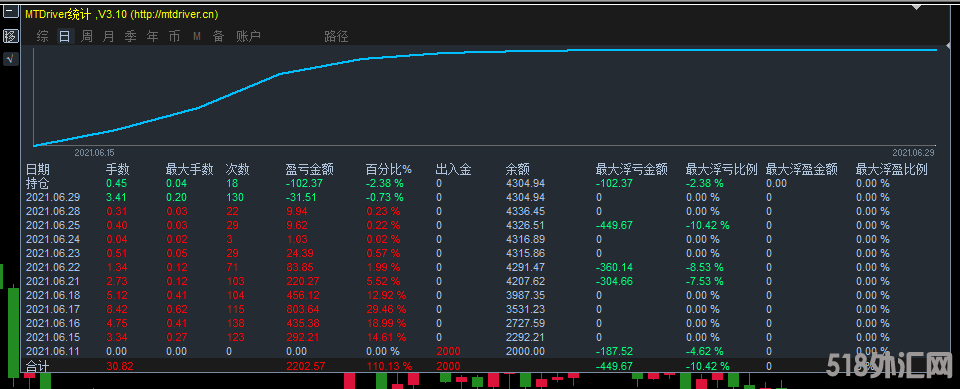Click the 百分比% column header
Viewport: 960px width, 389px height.
tap(389, 169)
